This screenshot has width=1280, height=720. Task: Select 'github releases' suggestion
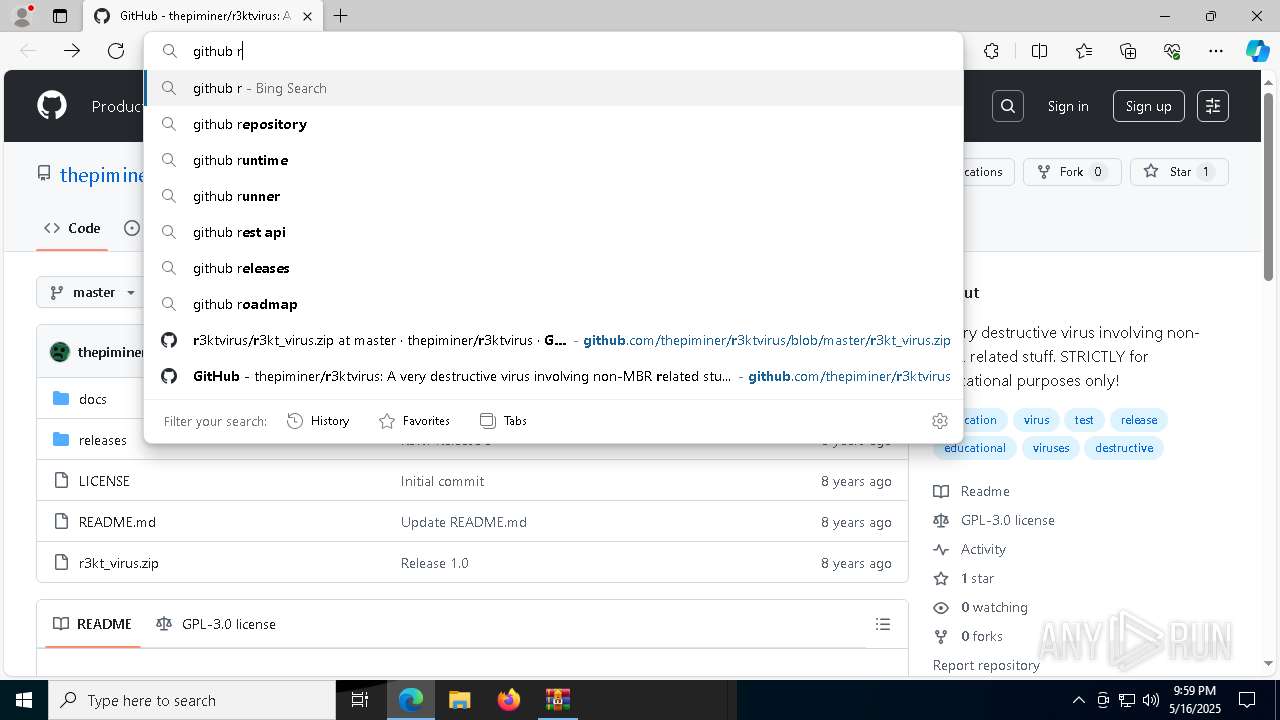553,268
